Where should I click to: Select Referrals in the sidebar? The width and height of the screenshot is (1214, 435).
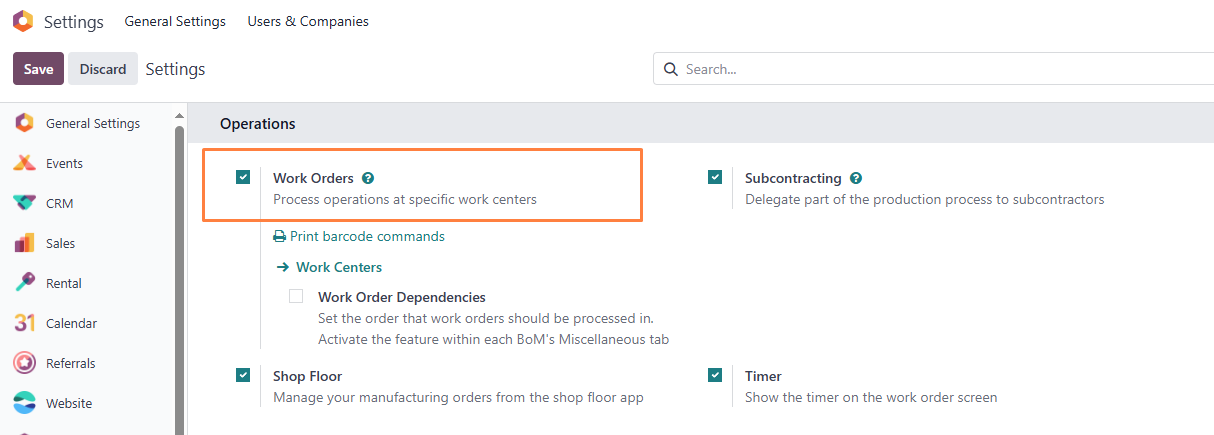pyautogui.click(x=70, y=363)
